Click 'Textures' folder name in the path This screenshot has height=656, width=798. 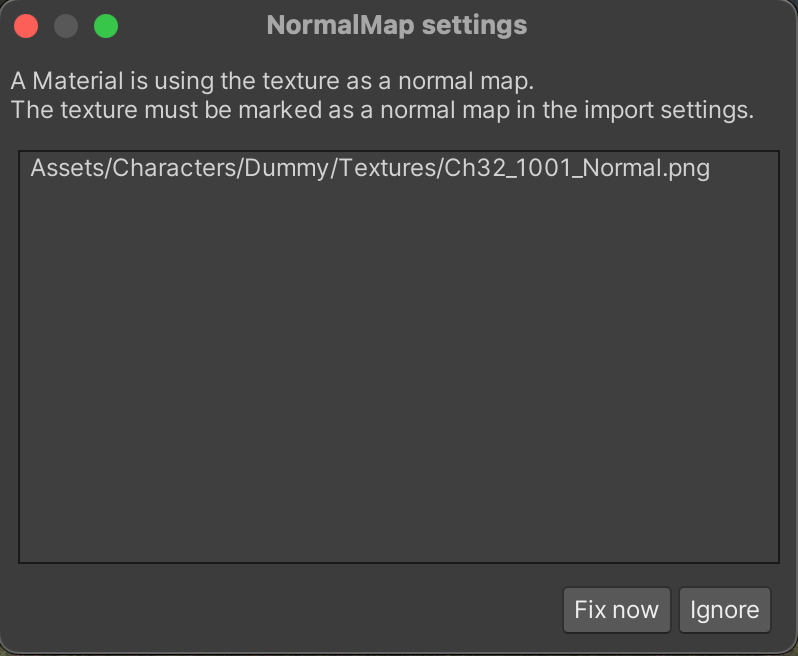382,168
